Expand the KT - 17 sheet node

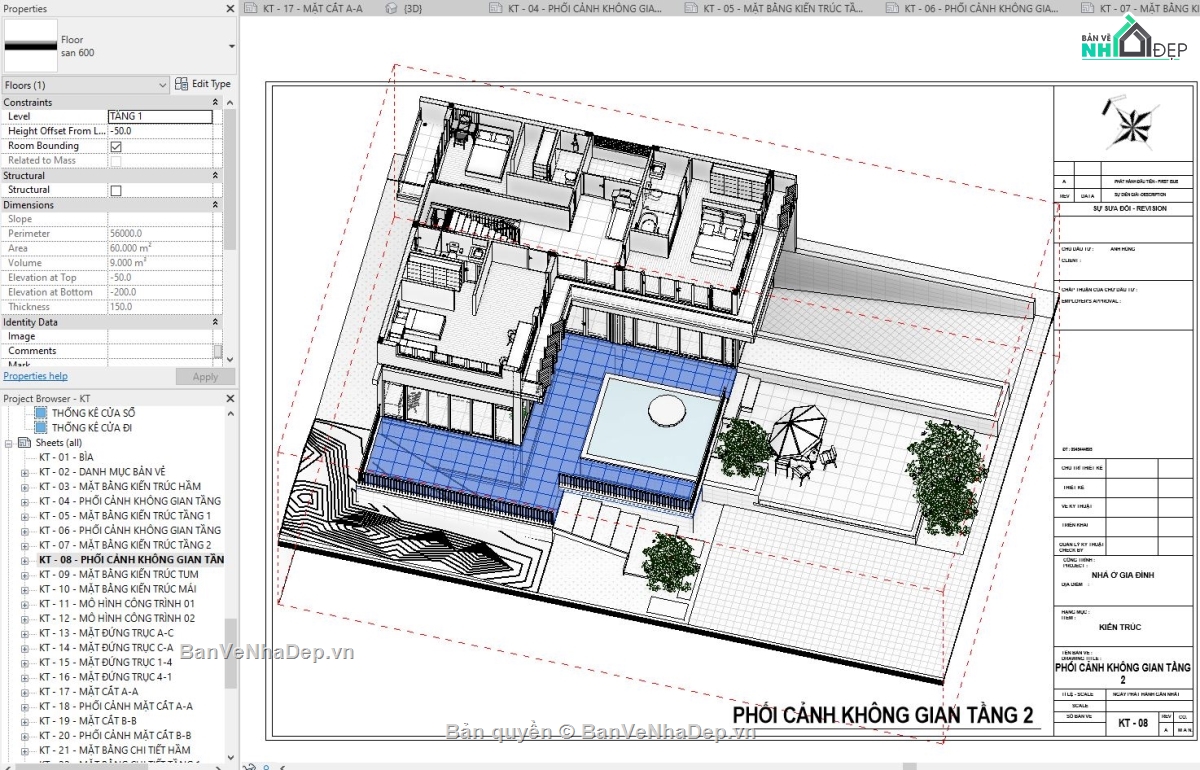click(x=25, y=692)
